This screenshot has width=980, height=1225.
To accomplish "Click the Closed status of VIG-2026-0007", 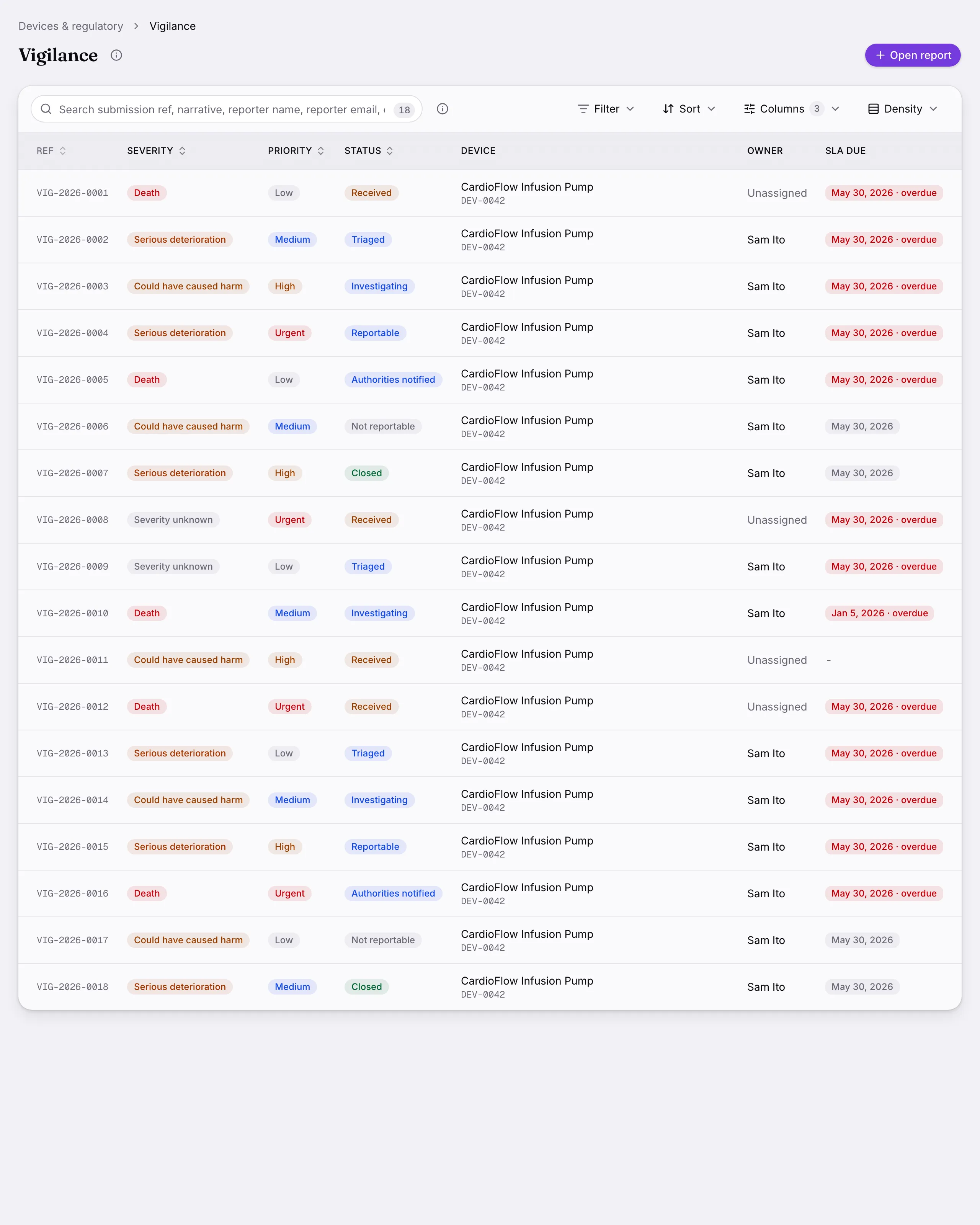I will pos(366,473).
